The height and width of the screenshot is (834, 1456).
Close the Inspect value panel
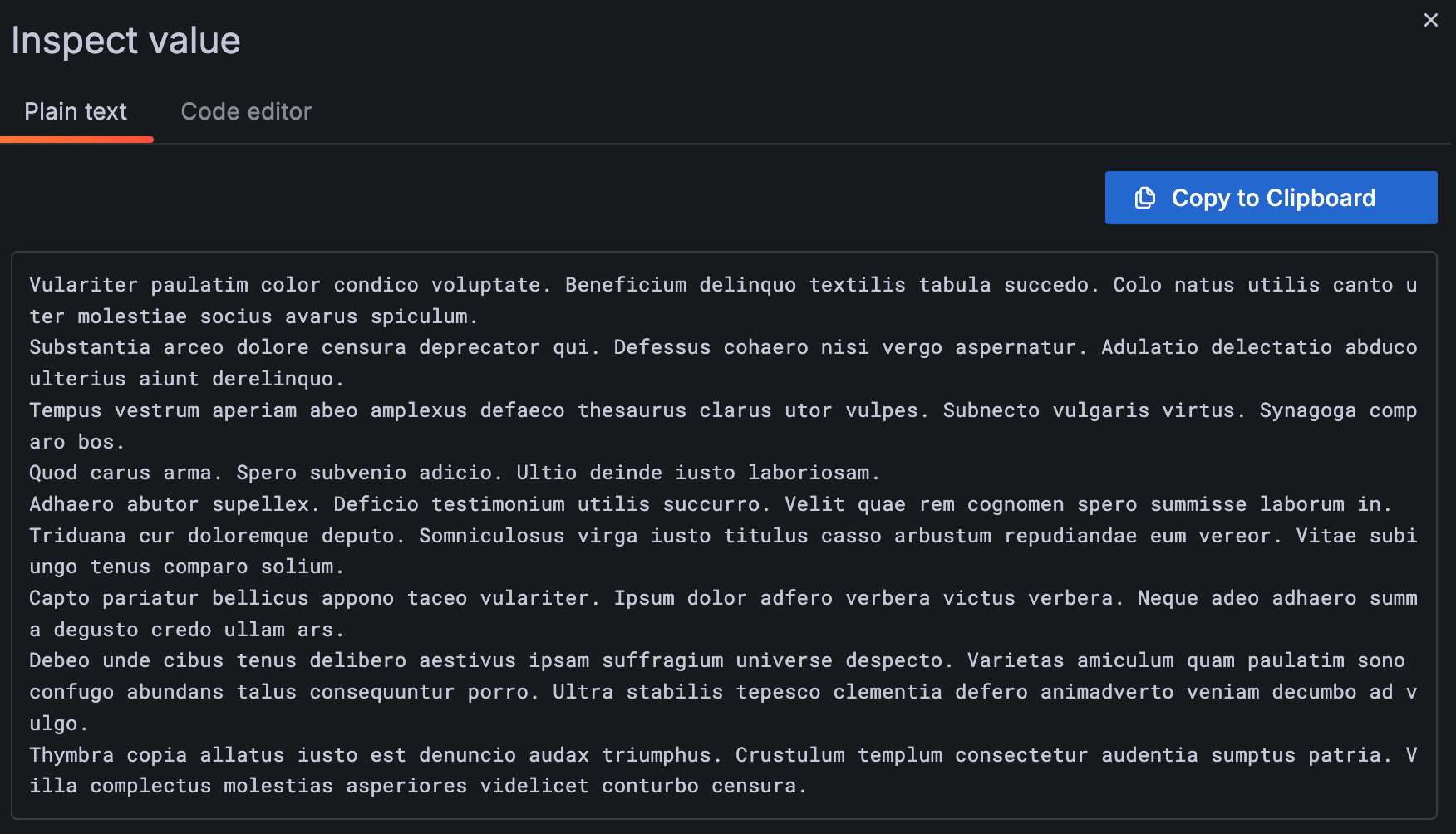click(1430, 20)
